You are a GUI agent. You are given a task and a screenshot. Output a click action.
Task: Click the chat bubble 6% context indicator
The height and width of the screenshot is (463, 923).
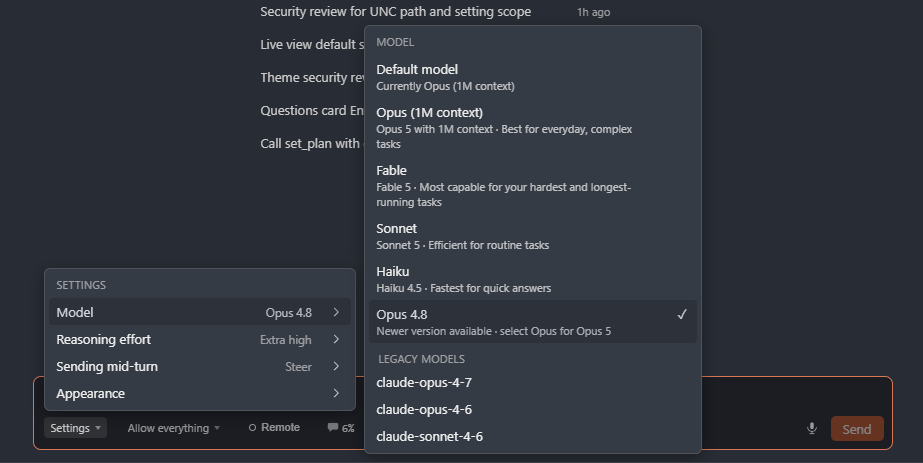(341, 428)
